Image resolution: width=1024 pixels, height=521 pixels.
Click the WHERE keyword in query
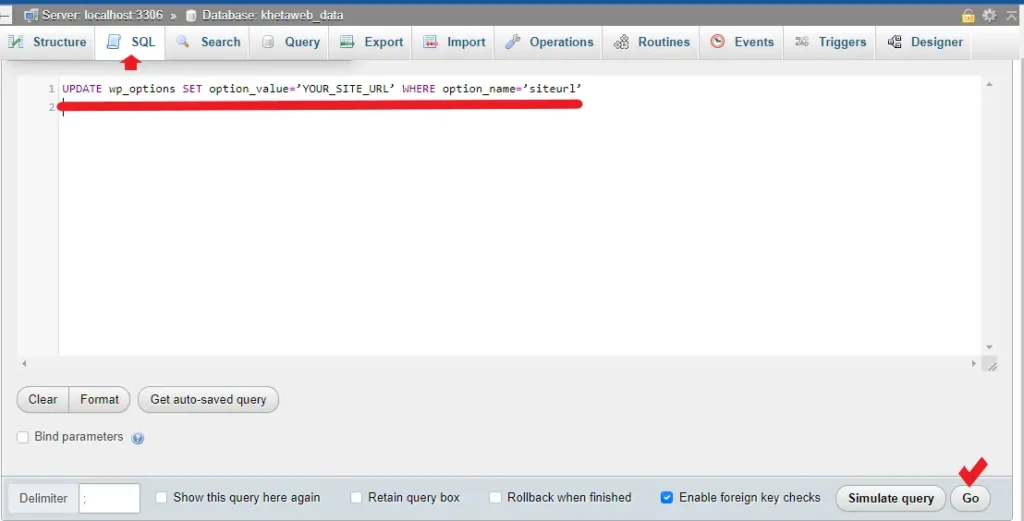point(419,89)
